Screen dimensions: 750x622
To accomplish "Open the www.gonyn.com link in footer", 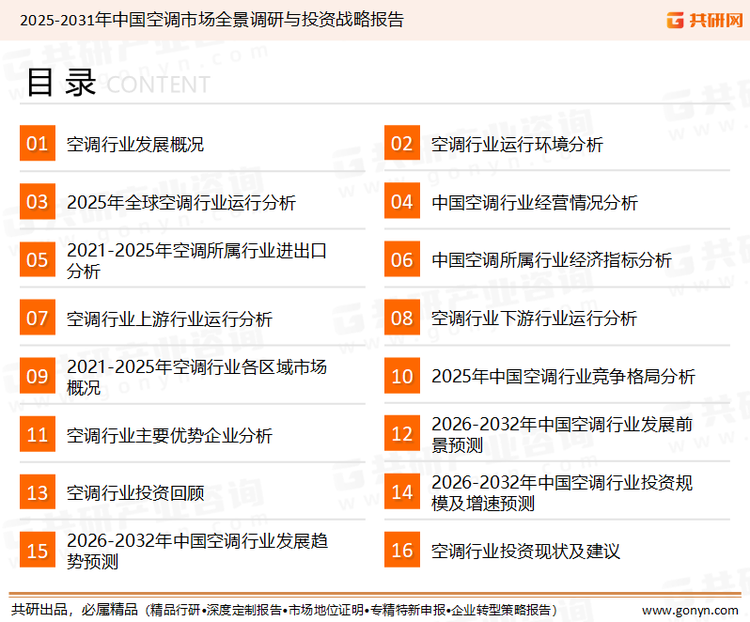I will pyautogui.click(x=690, y=611).
